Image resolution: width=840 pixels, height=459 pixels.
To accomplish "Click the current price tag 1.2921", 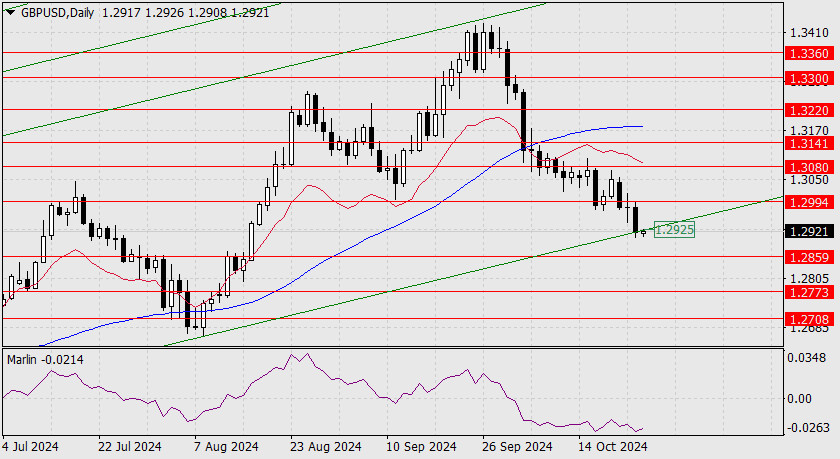I will point(809,231).
